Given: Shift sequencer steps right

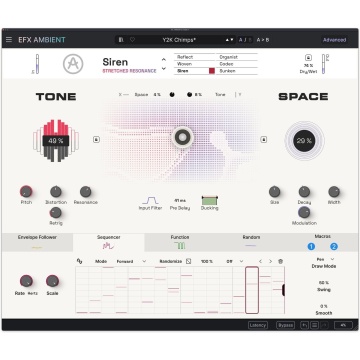Looking at the screenshot, I should coord(270,261).
